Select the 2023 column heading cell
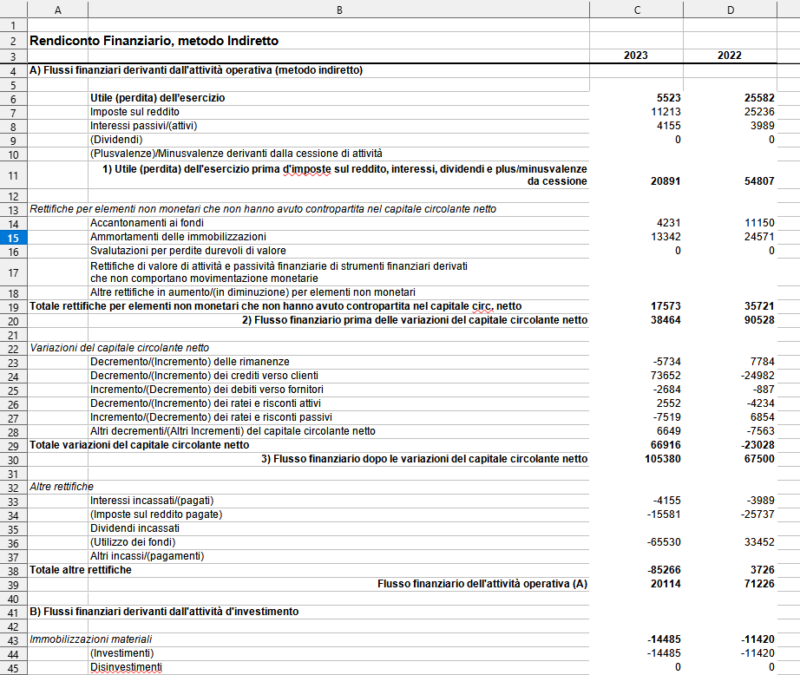 pos(635,56)
